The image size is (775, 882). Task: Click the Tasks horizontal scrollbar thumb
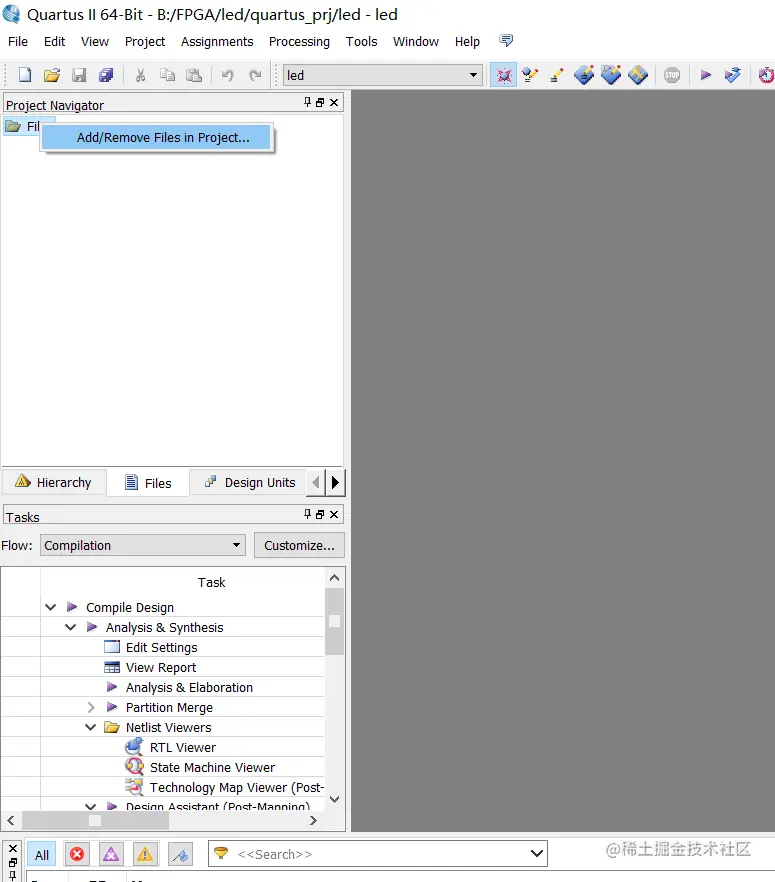(x=95, y=820)
